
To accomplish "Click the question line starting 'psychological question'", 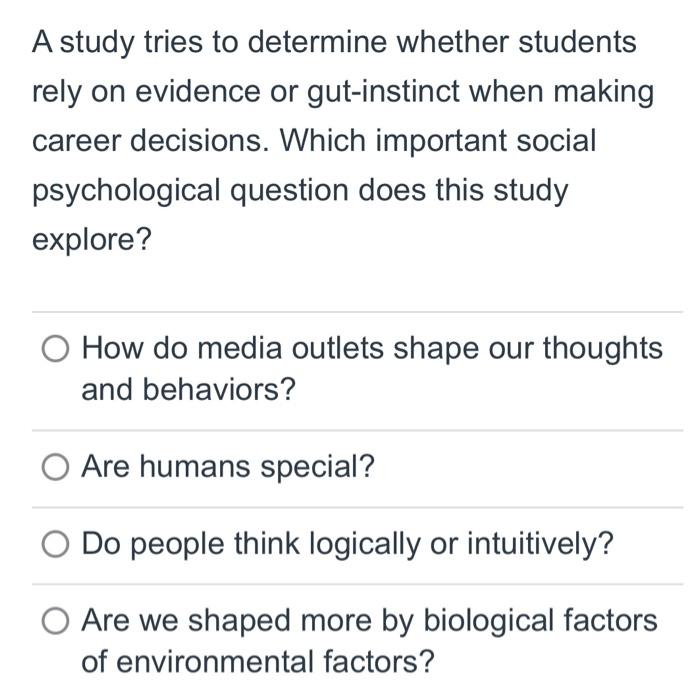I will [x=300, y=190].
